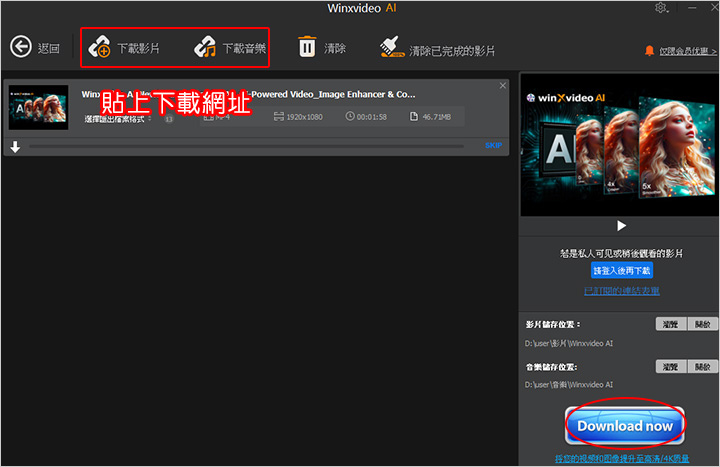Viewport: 720px width, 467px height.
Task: Click the Winxvideo AI preview image
Action: [619, 145]
